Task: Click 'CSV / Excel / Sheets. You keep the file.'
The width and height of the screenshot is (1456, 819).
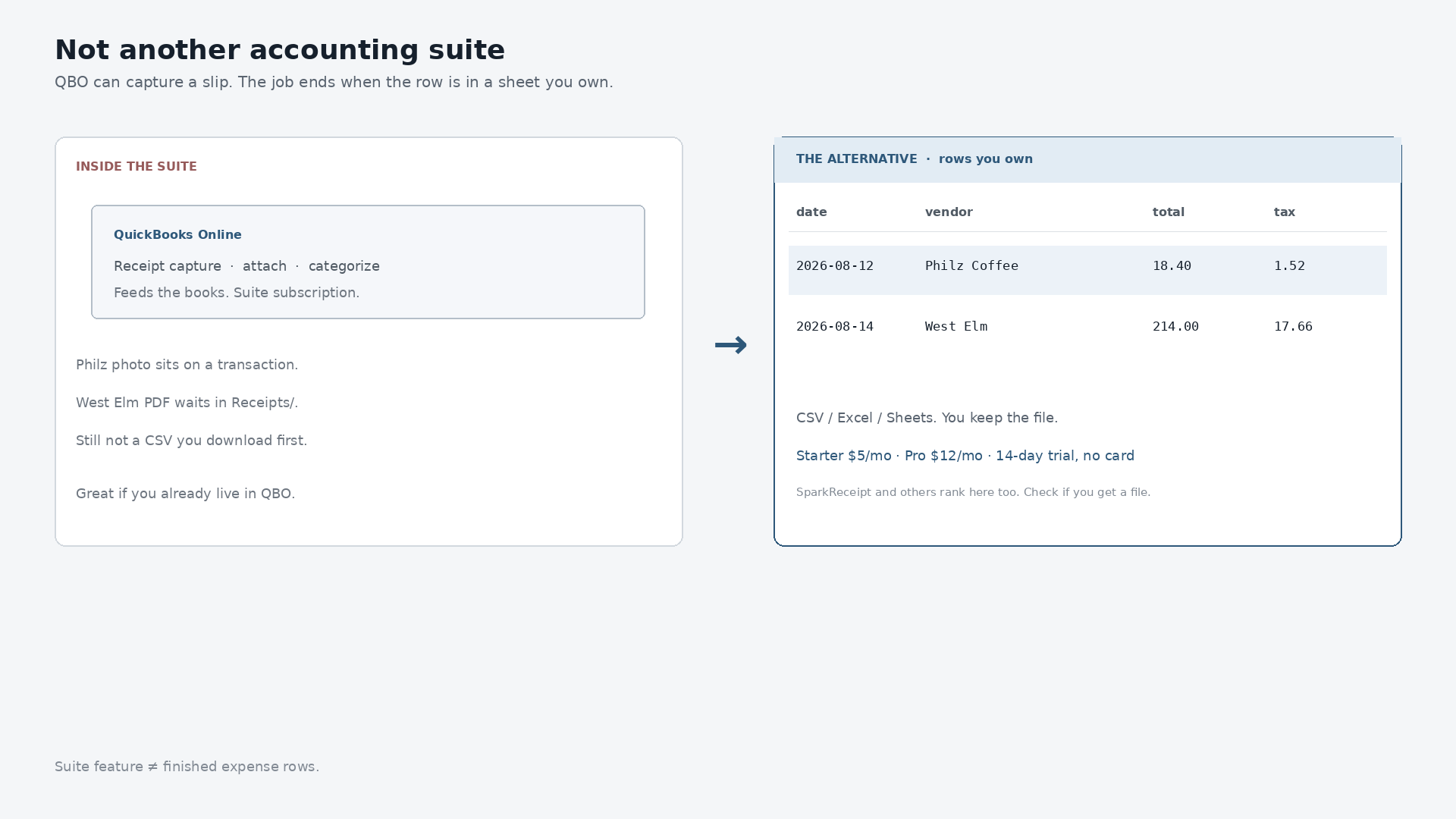Action: click(x=927, y=418)
